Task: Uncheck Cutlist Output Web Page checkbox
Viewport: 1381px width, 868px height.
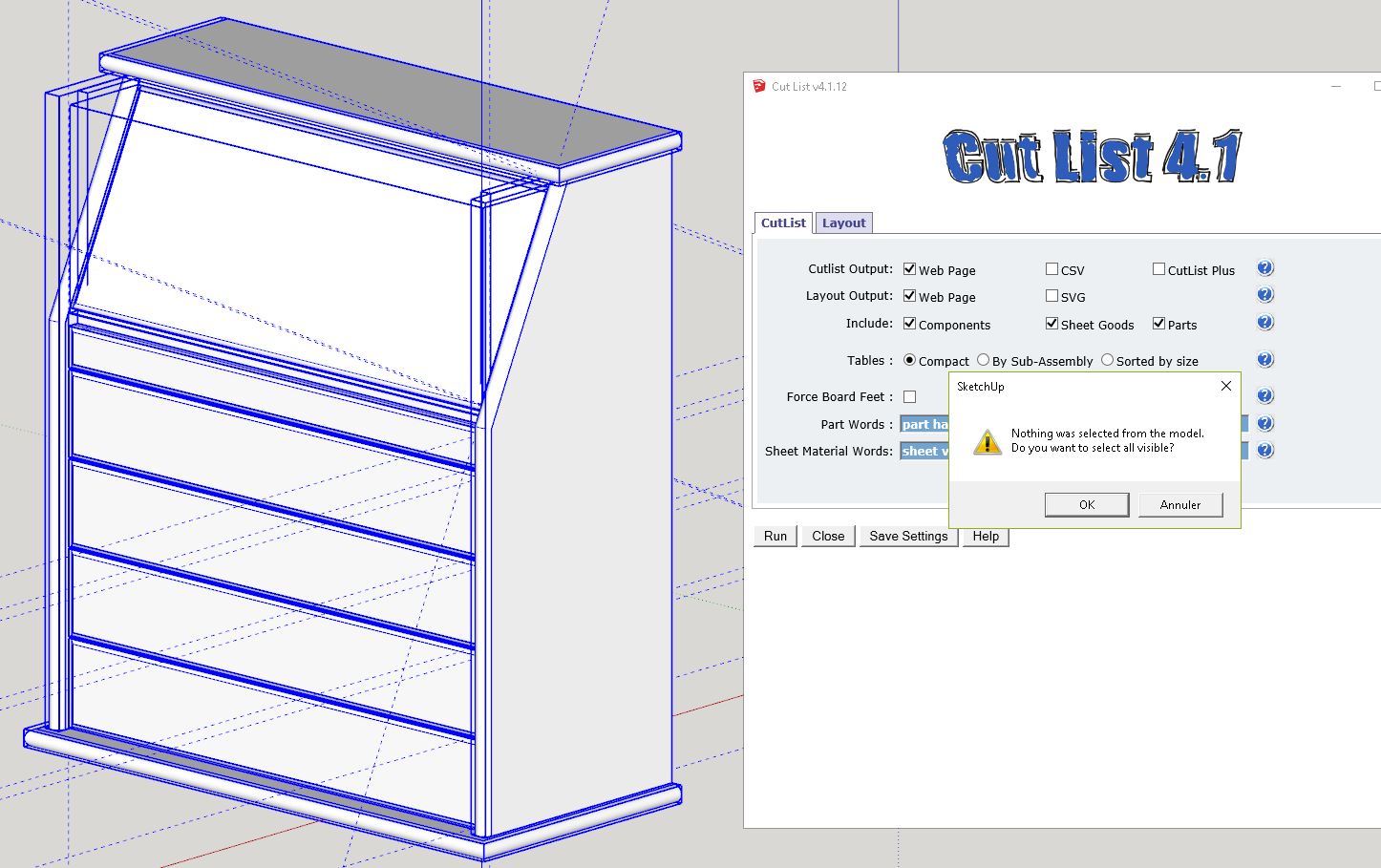Action: click(x=910, y=269)
